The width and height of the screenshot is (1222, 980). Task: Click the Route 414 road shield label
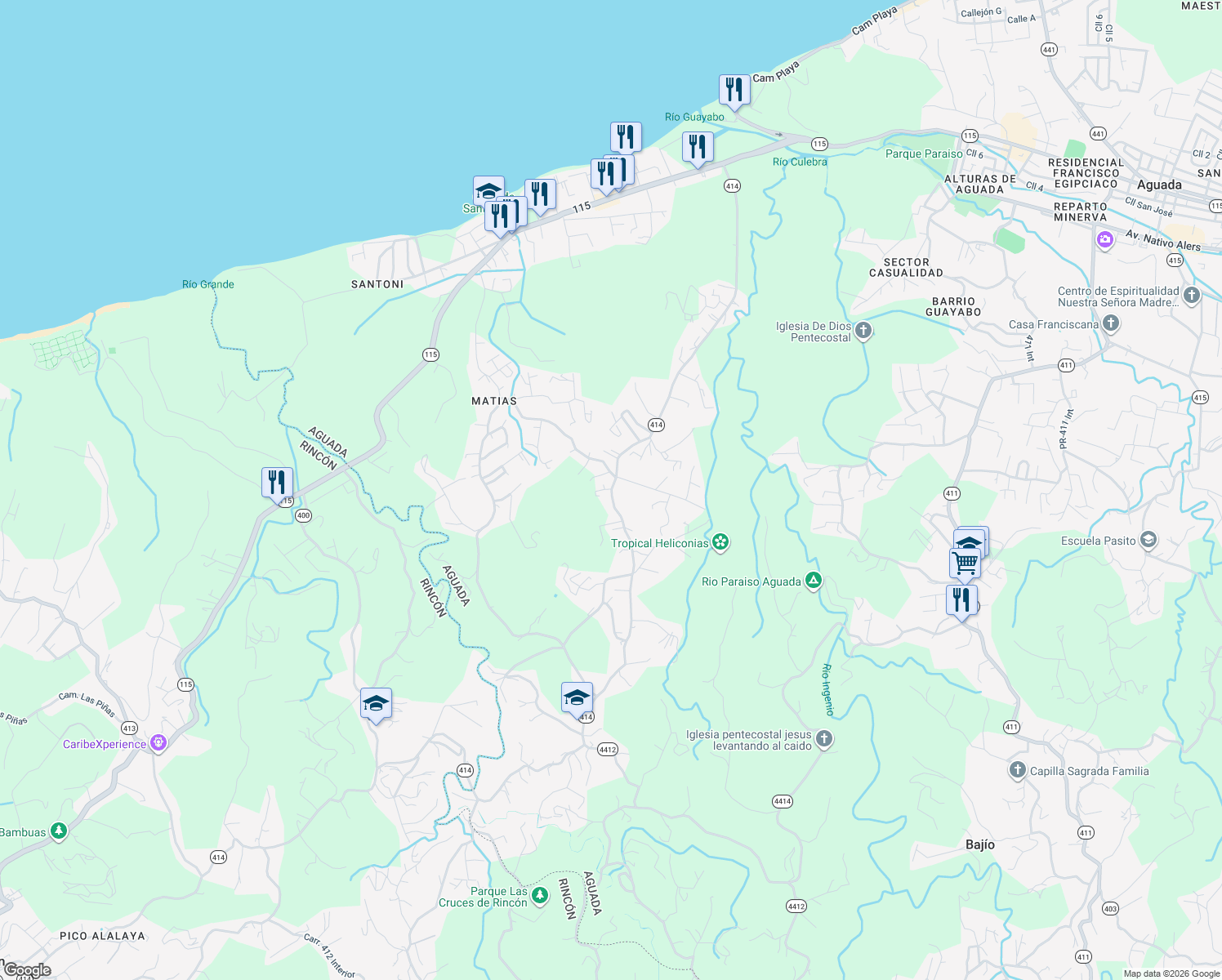pos(656,425)
